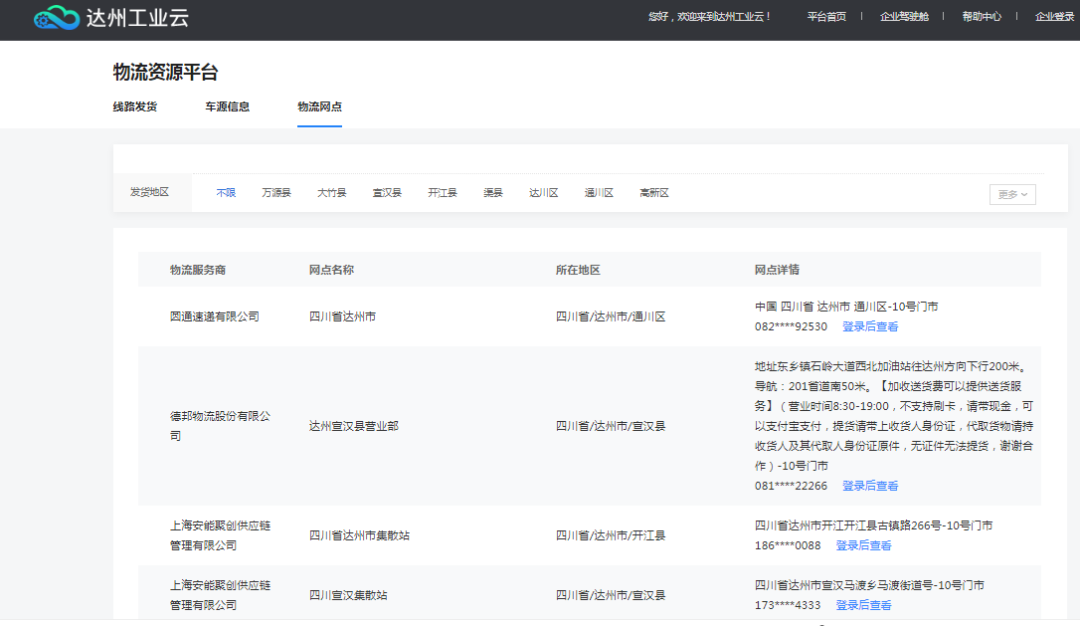Click 登录后查看 in the 德邦物流 row
This screenshot has width=1080, height=626.
(x=870, y=486)
